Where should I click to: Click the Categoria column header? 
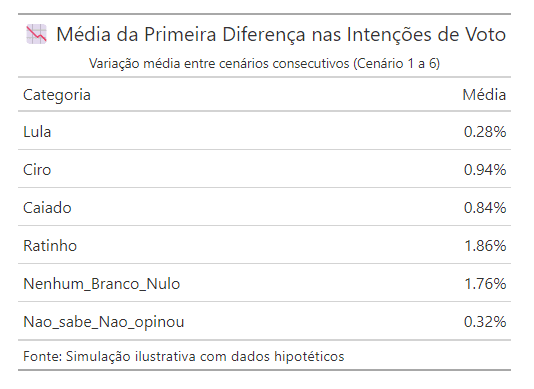click(x=57, y=95)
